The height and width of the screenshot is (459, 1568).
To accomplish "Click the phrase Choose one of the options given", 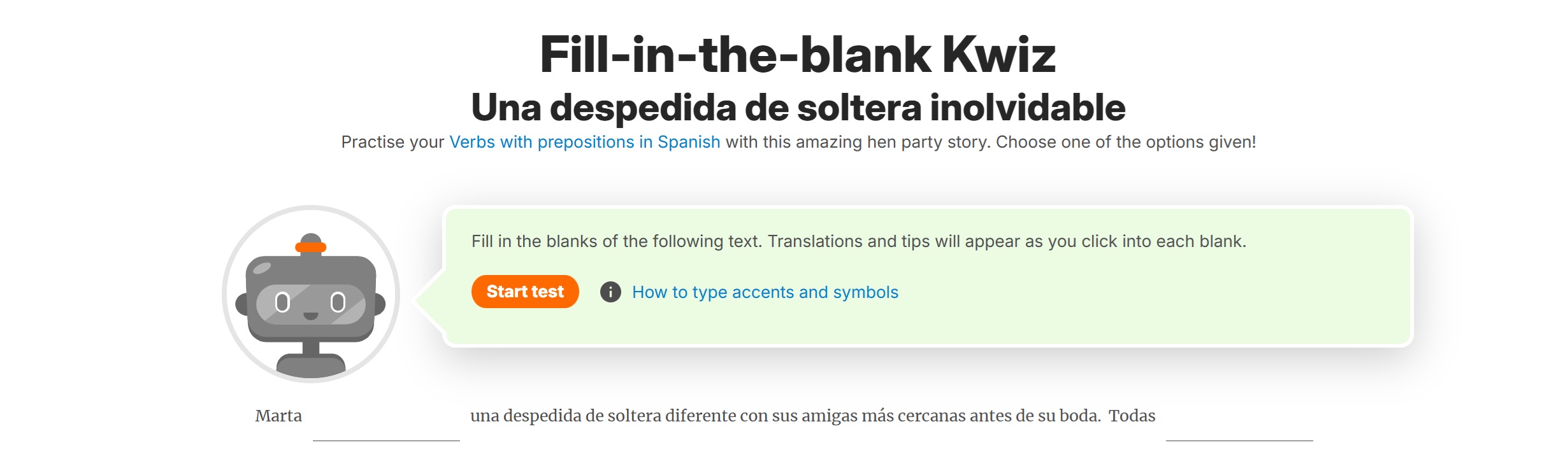I will pyautogui.click(x=1125, y=142).
